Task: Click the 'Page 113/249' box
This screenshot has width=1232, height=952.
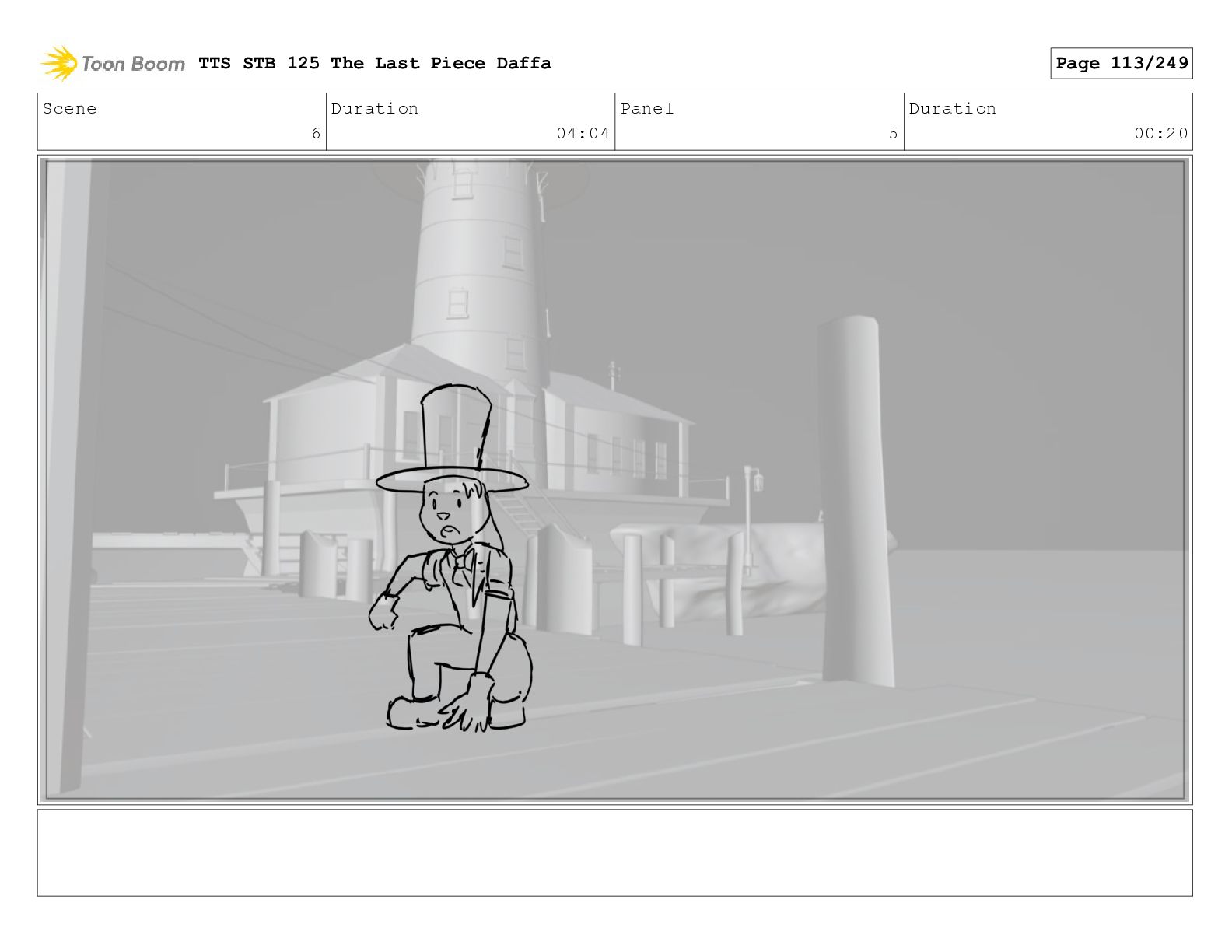Action: (1122, 63)
